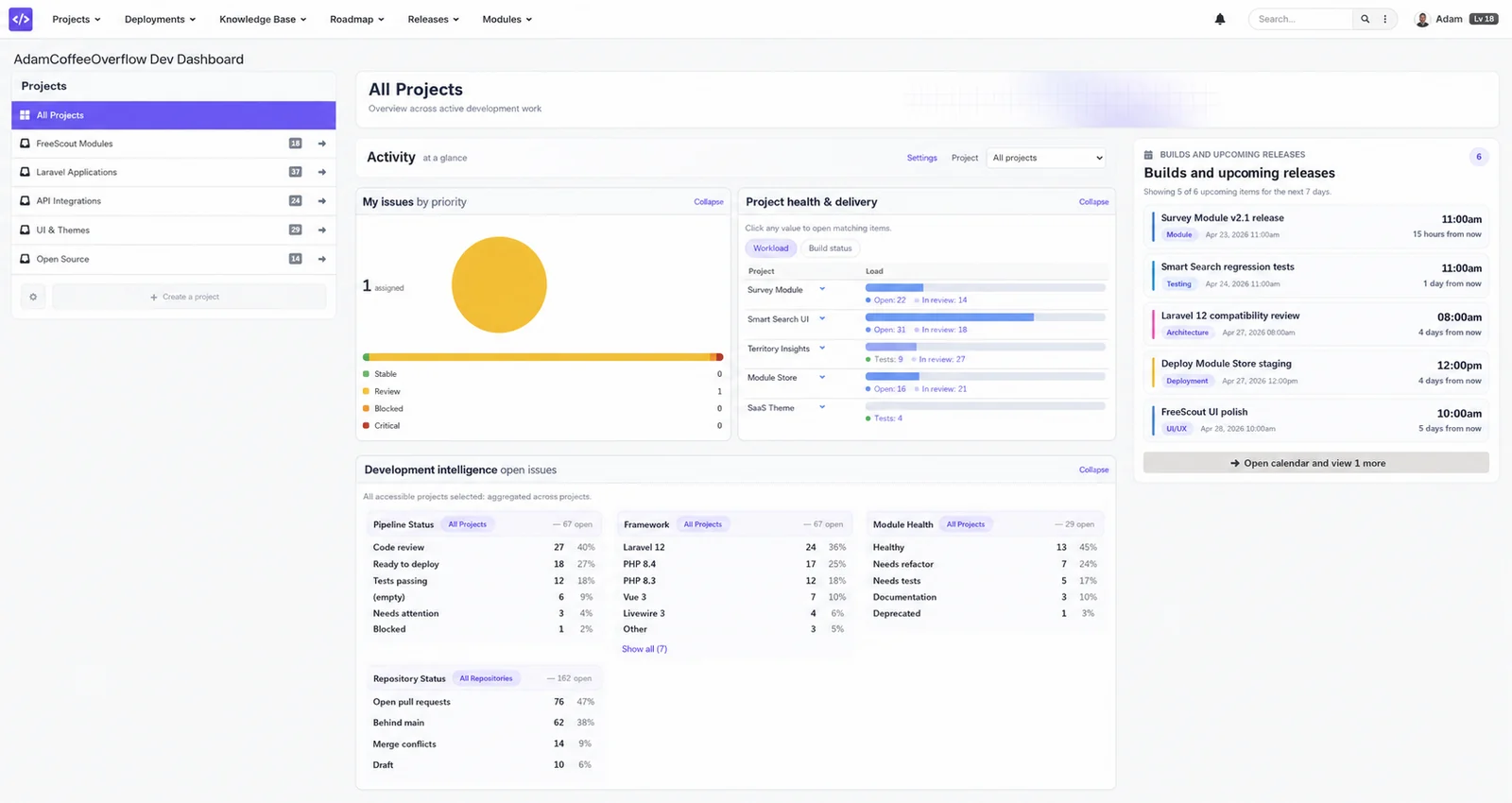Open API Integrations via its arrow
This screenshot has width=1512, height=803.
(322, 201)
